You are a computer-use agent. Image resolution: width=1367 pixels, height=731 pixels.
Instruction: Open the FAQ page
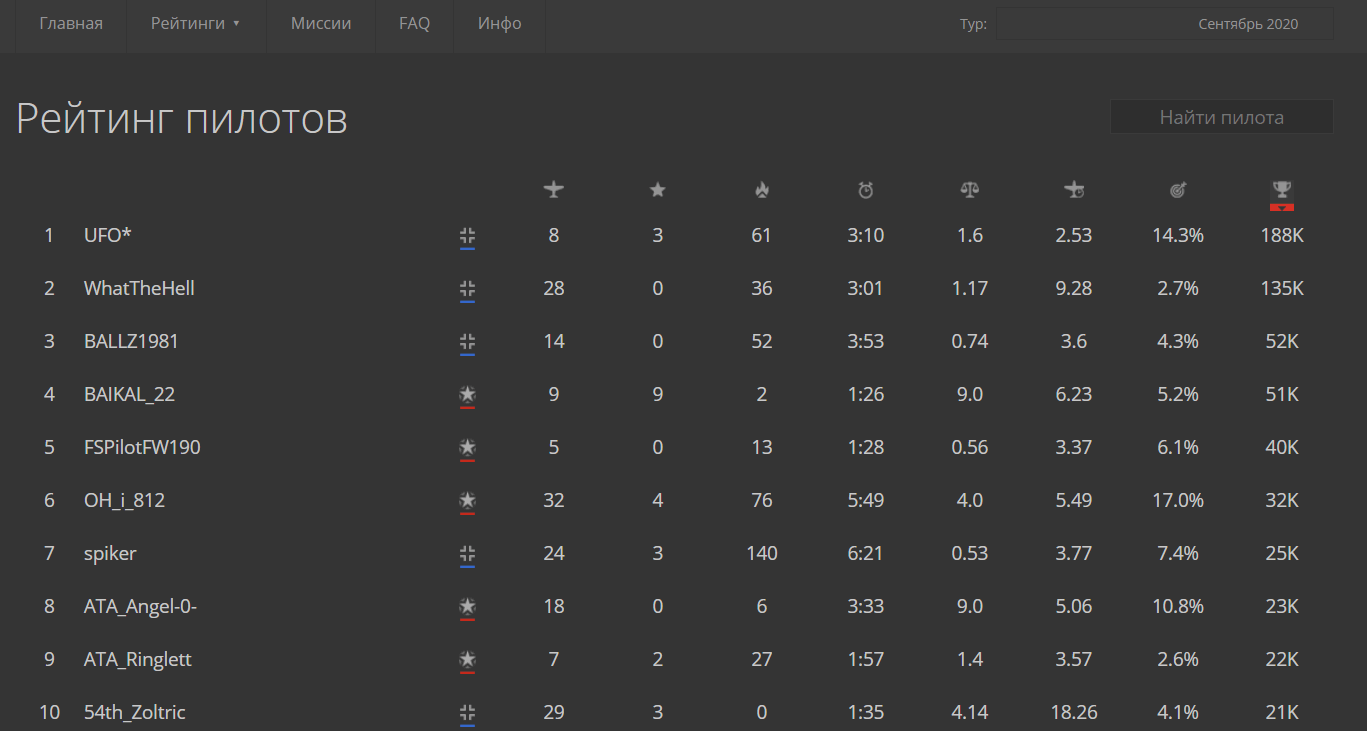point(414,23)
